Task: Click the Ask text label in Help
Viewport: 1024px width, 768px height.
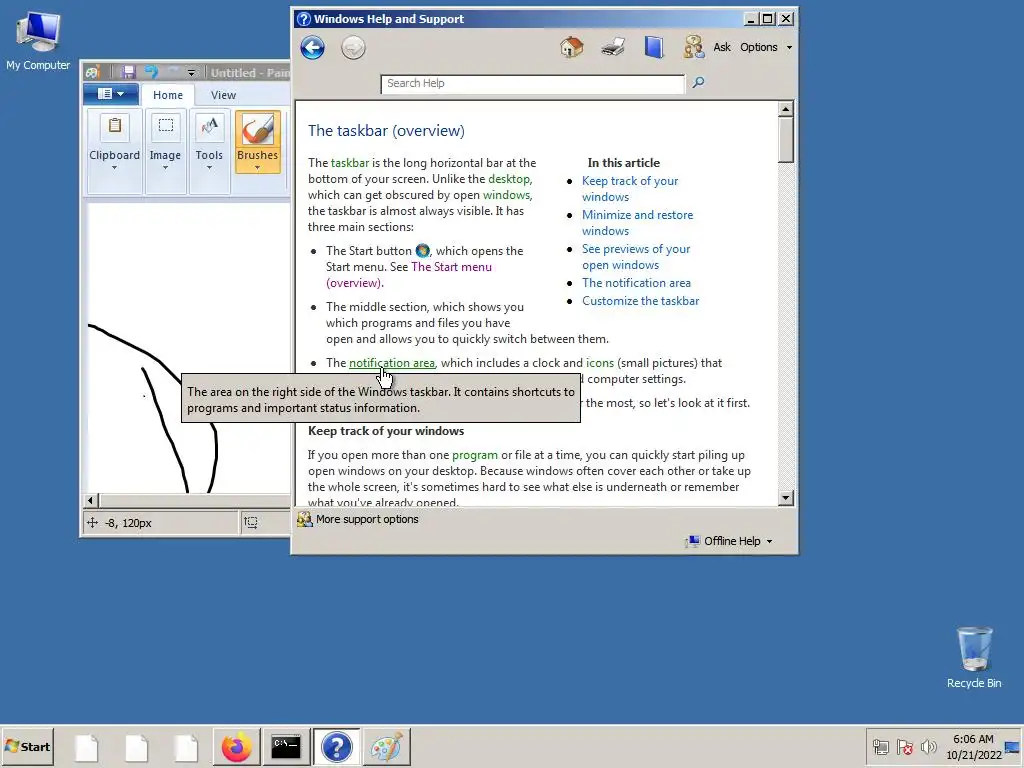Action: click(x=722, y=47)
